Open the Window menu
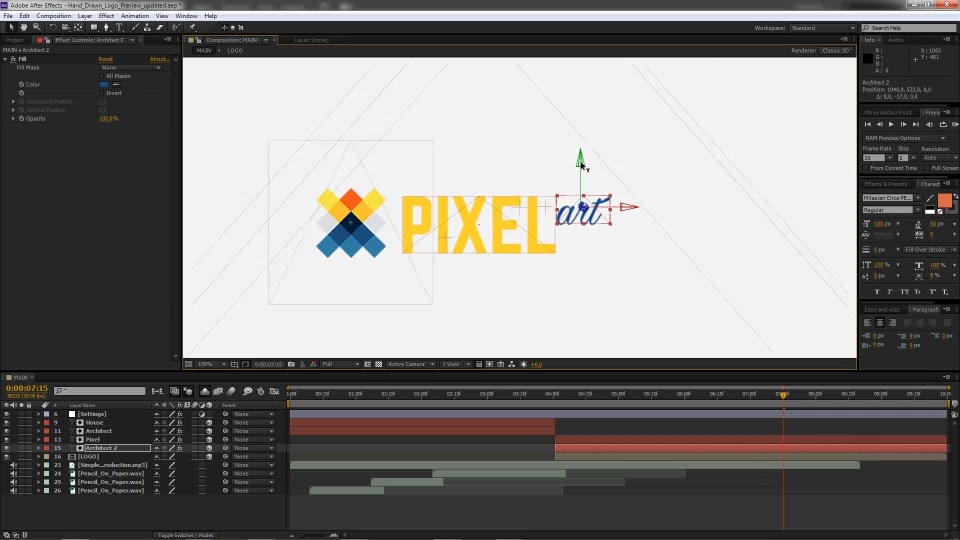Image resolution: width=960 pixels, height=540 pixels. 186,16
